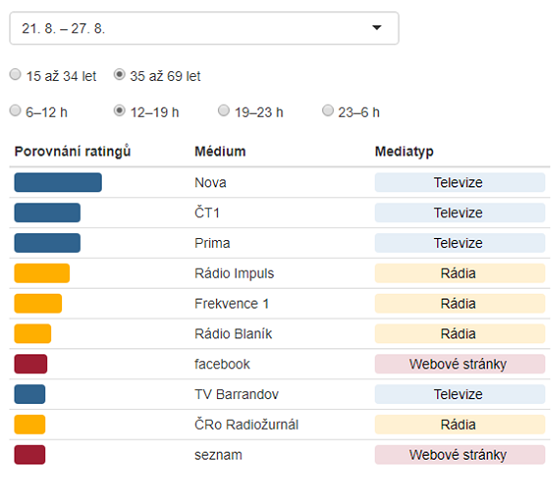Viewport: 557px width, 496px height.
Task: Choose the 12–19 h time slot
Action: [119, 110]
